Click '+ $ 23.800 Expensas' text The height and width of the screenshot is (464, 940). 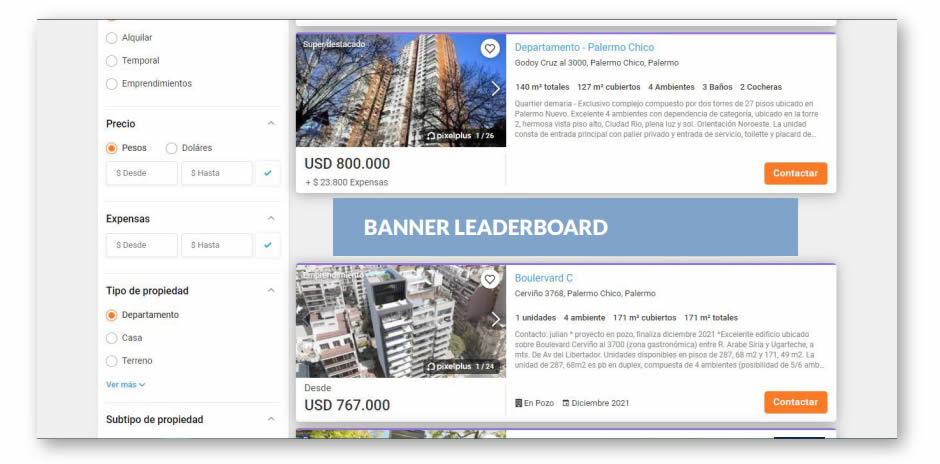click(x=347, y=182)
